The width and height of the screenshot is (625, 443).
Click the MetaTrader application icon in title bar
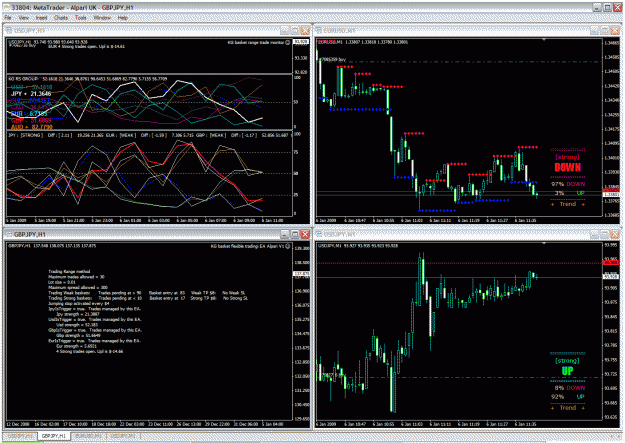[x=7, y=7]
